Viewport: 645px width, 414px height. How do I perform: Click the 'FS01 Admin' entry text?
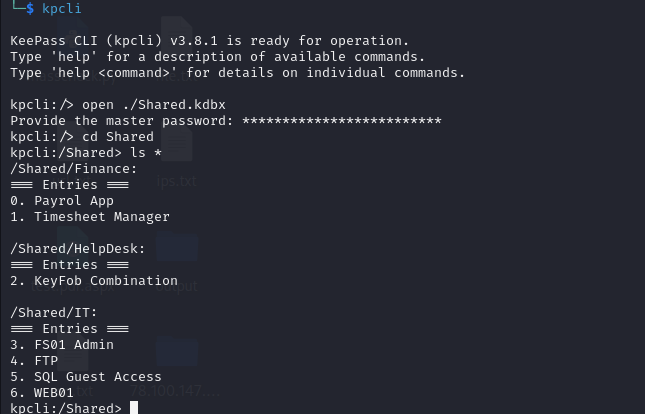(x=74, y=344)
